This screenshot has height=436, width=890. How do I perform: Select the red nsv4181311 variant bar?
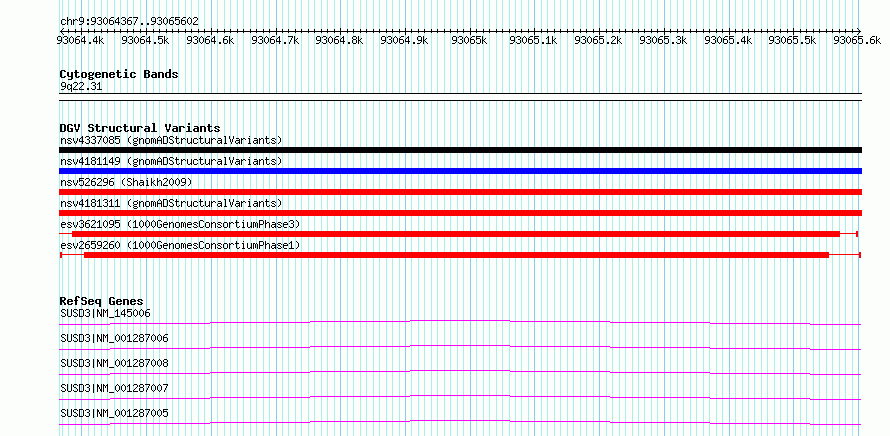tap(460, 213)
